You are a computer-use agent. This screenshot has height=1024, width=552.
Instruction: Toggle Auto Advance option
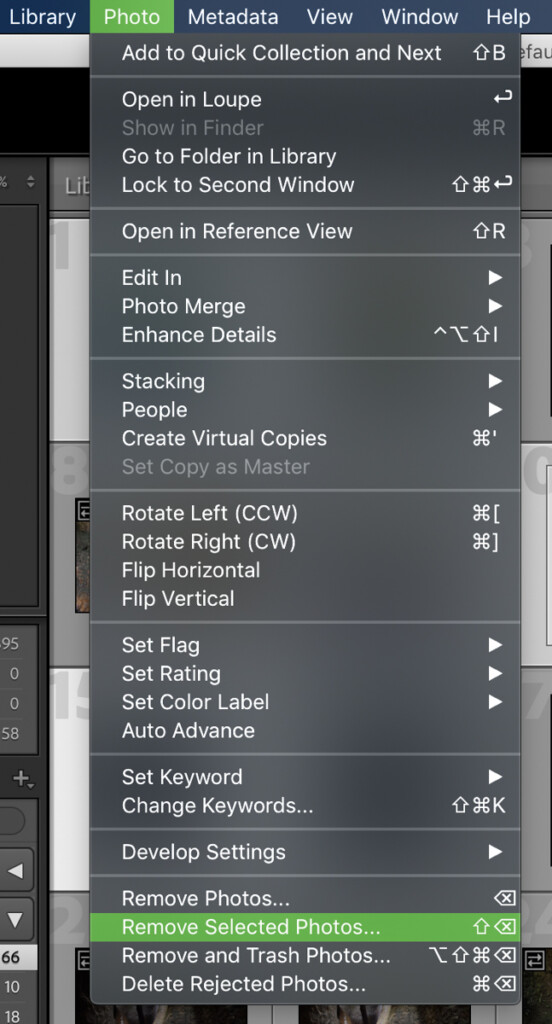click(x=305, y=730)
